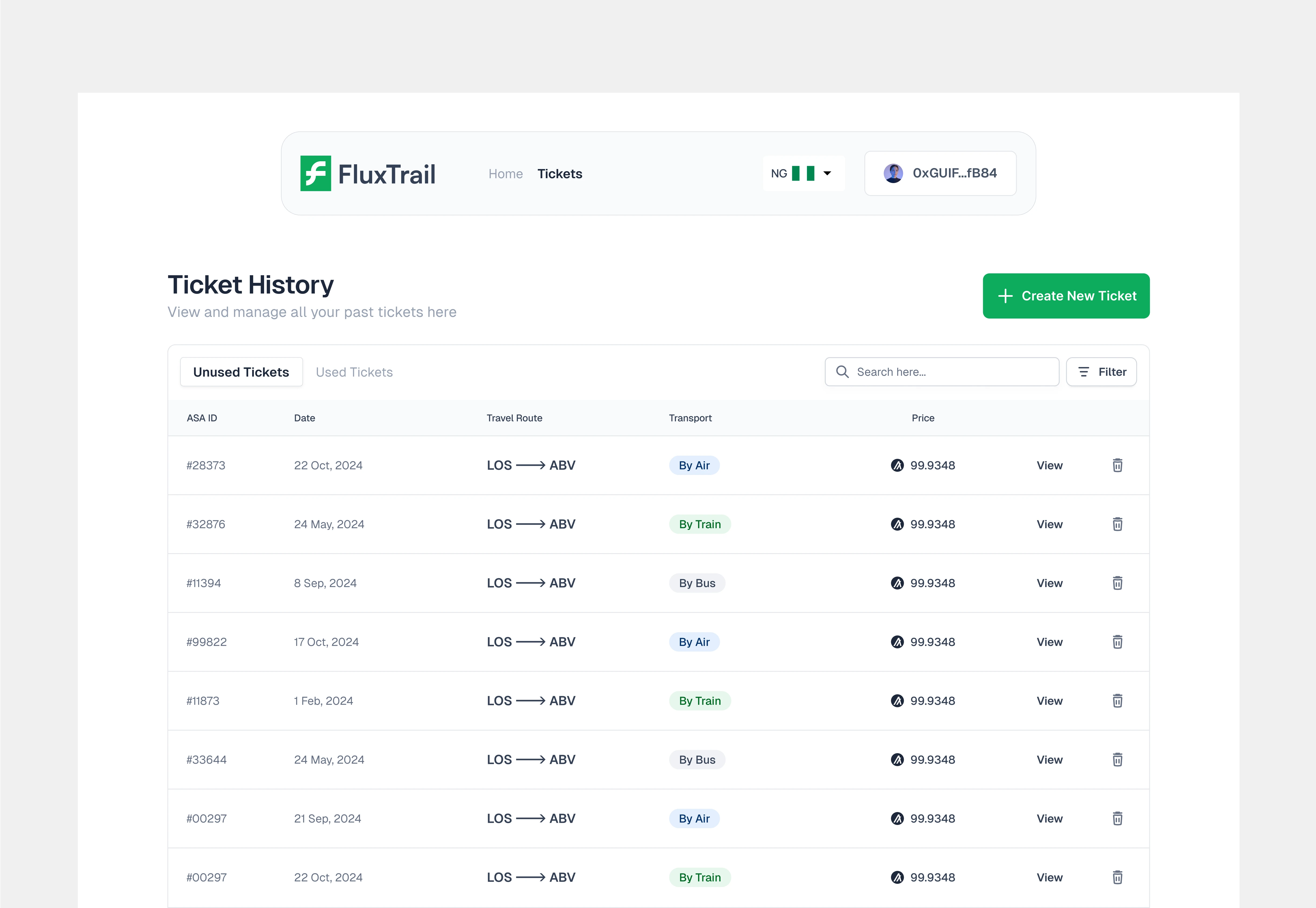This screenshot has width=1316, height=908.
Task: Open wallet 0xGUIF...fB84 account menu
Action: coord(954,173)
